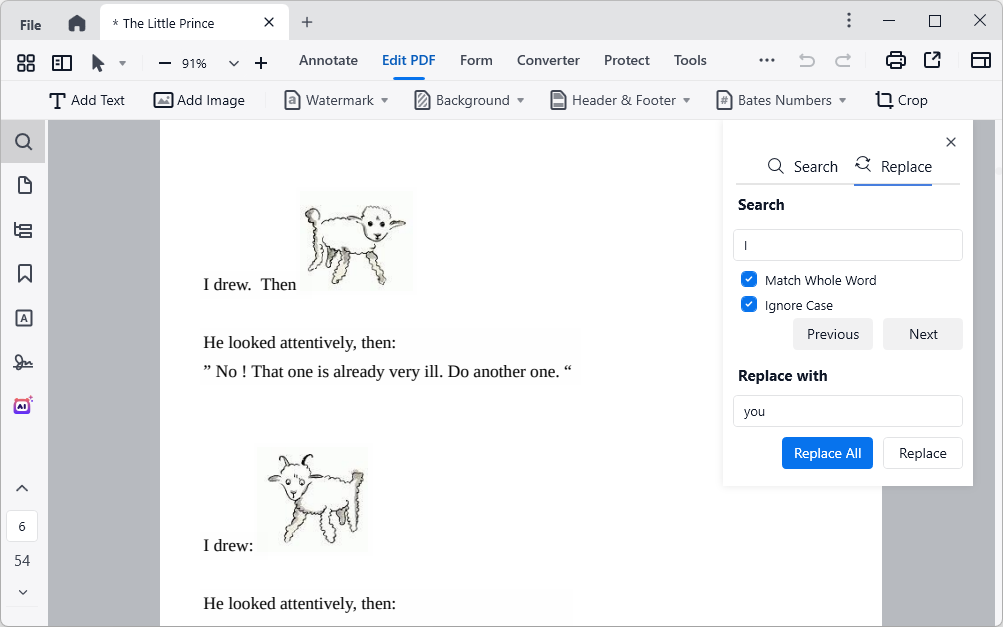This screenshot has height=627, width=1003.
Task: Open the thumbnails grid view icon
Action: coord(26,63)
